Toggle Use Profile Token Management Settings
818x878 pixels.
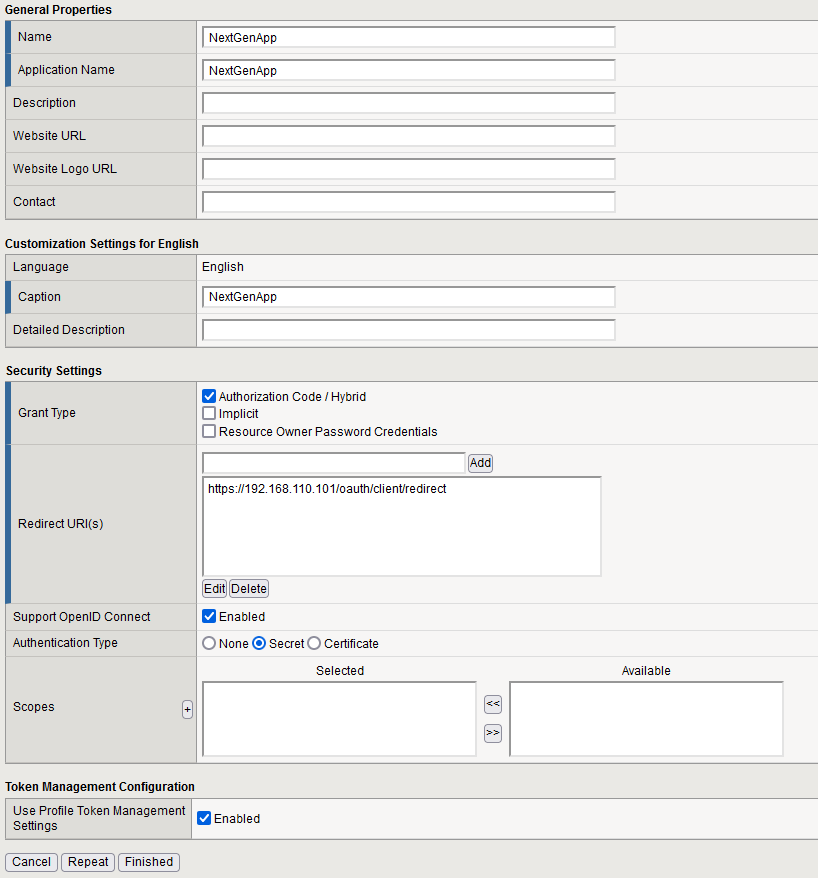coord(208,817)
